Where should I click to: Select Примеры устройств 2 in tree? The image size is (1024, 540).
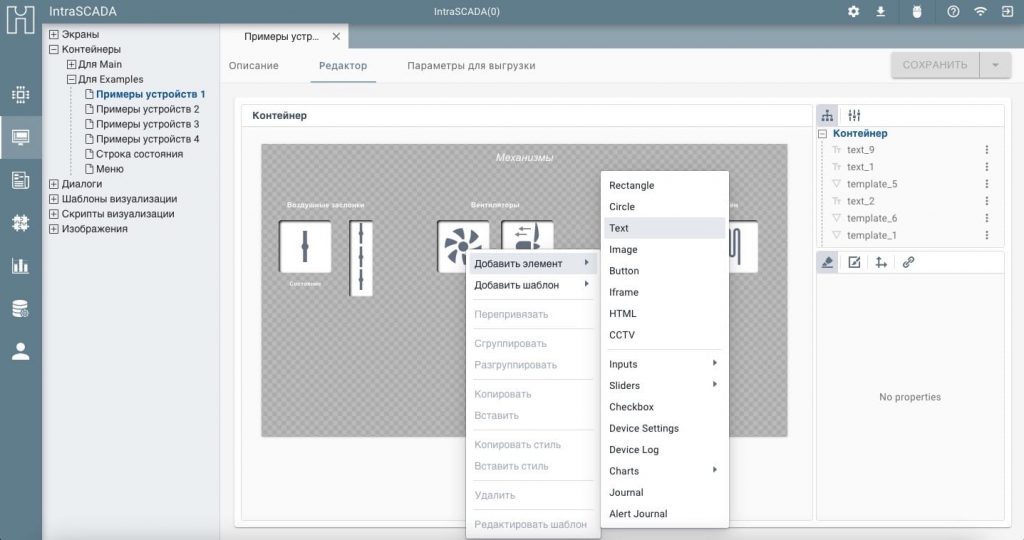click(147, 110)
